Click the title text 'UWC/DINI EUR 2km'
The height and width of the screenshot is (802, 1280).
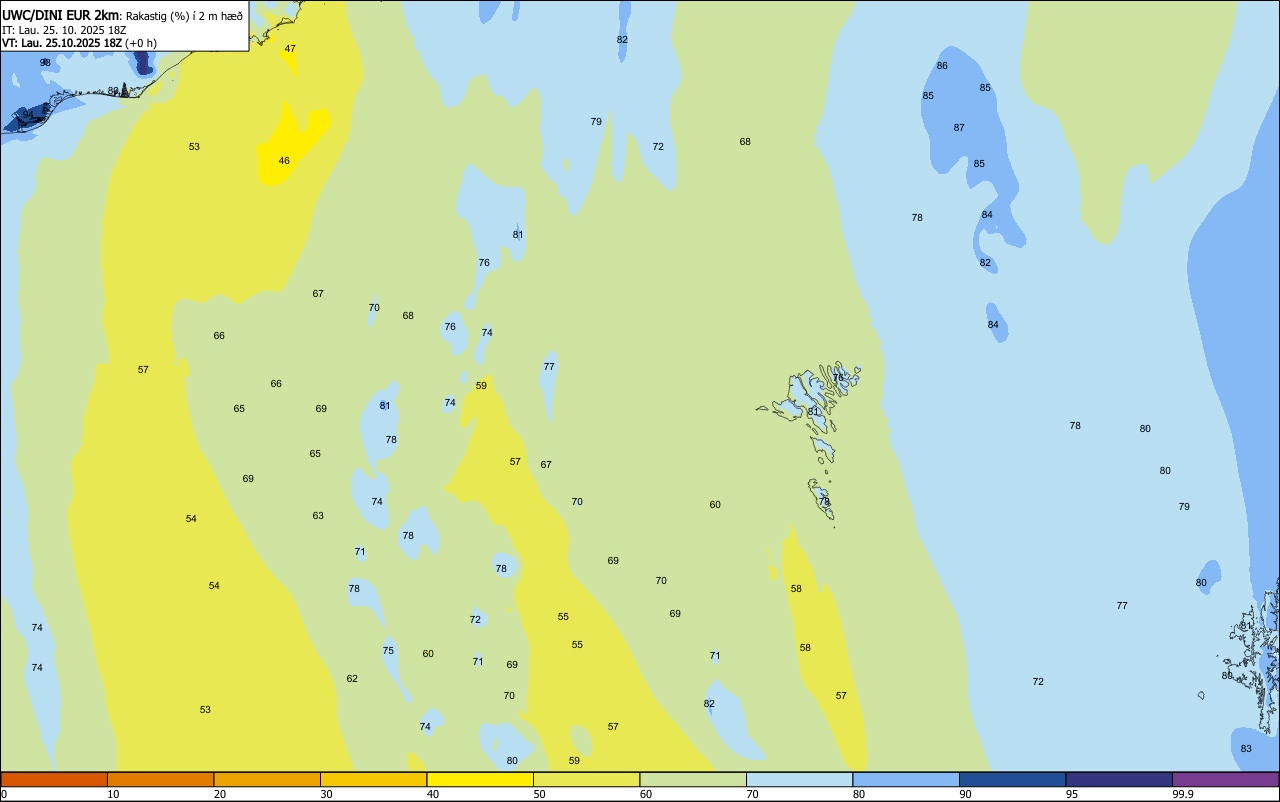pos(60,15)
